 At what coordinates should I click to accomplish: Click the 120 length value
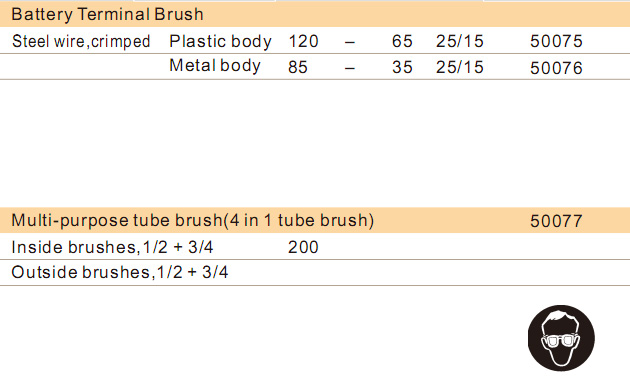[x=303, y=41]
